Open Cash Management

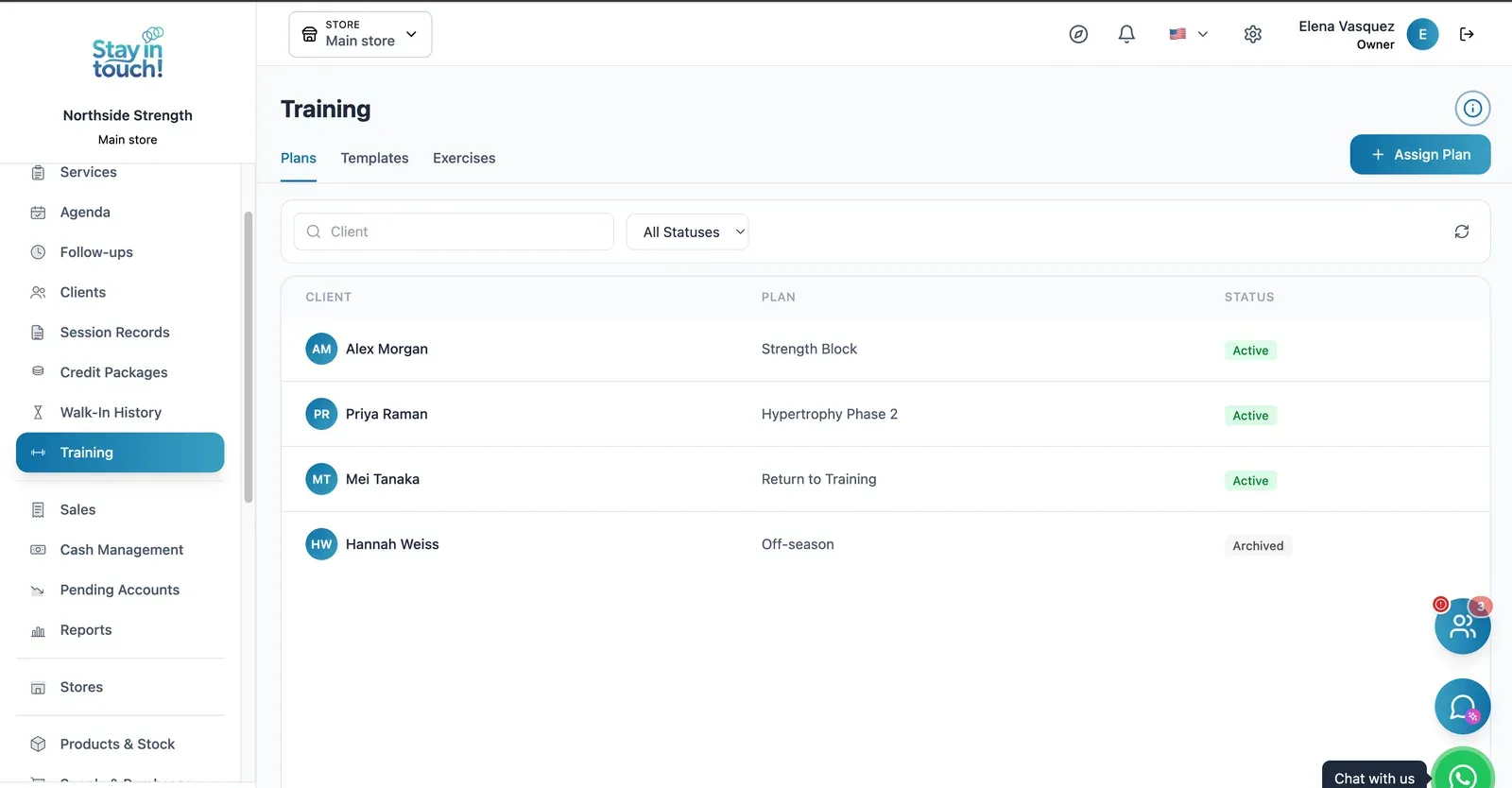pyautogui.click(x=120, y=550)
